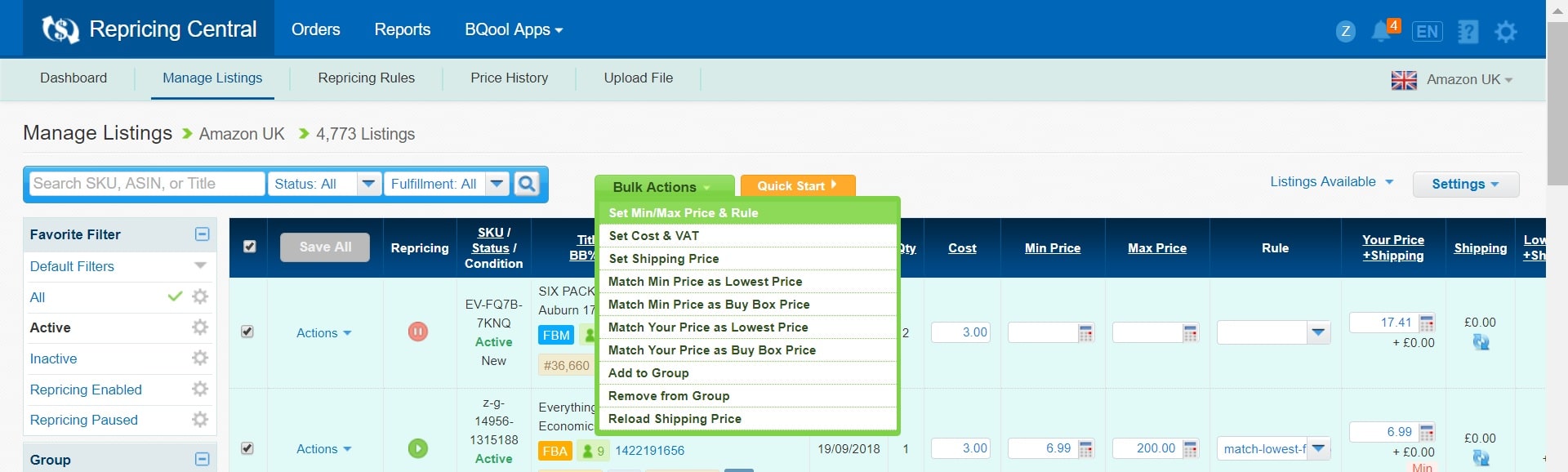
Task: Click the Save All button
Action: [325, 247]
